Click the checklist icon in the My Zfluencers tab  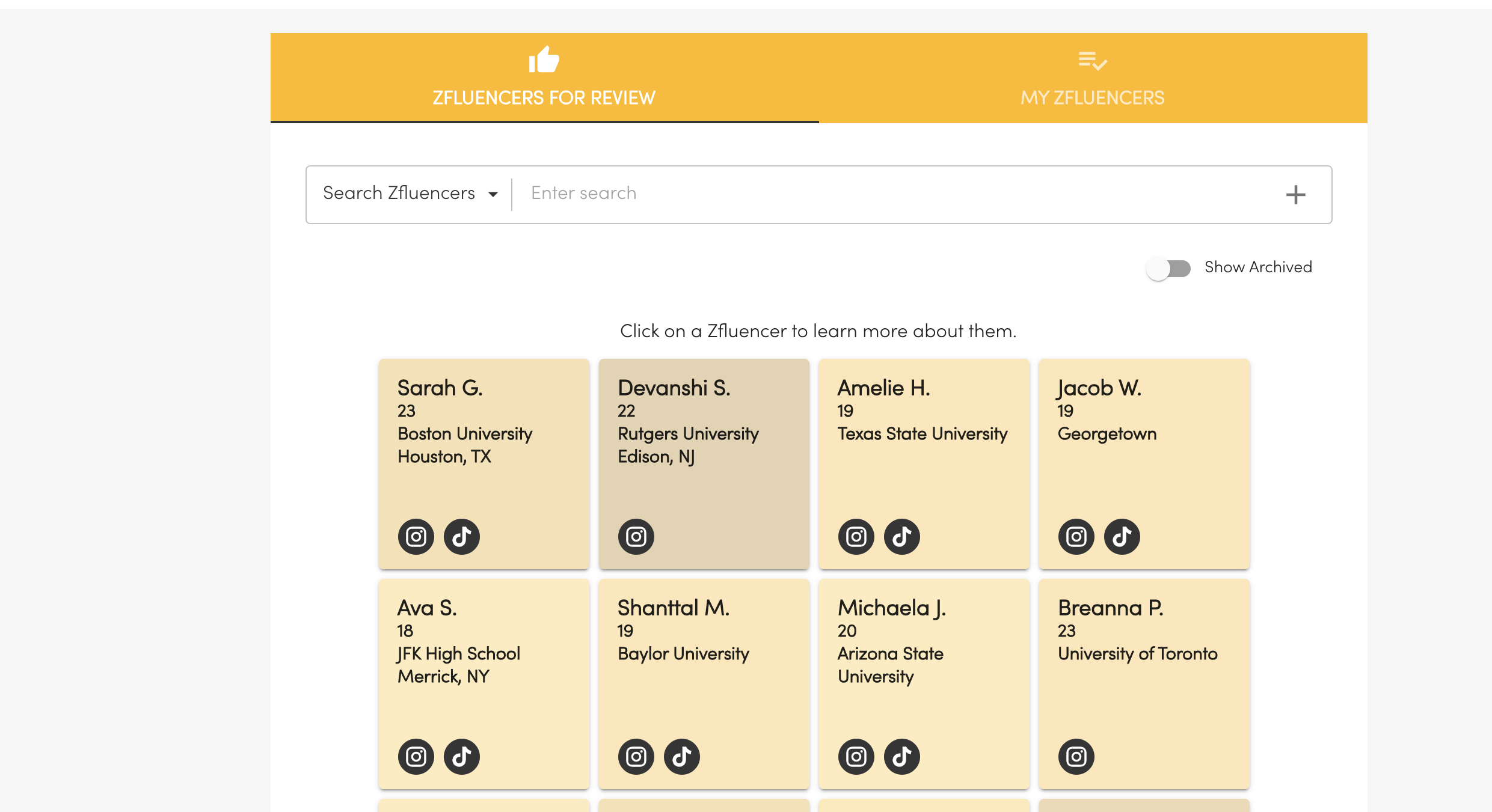(1093, 61)
